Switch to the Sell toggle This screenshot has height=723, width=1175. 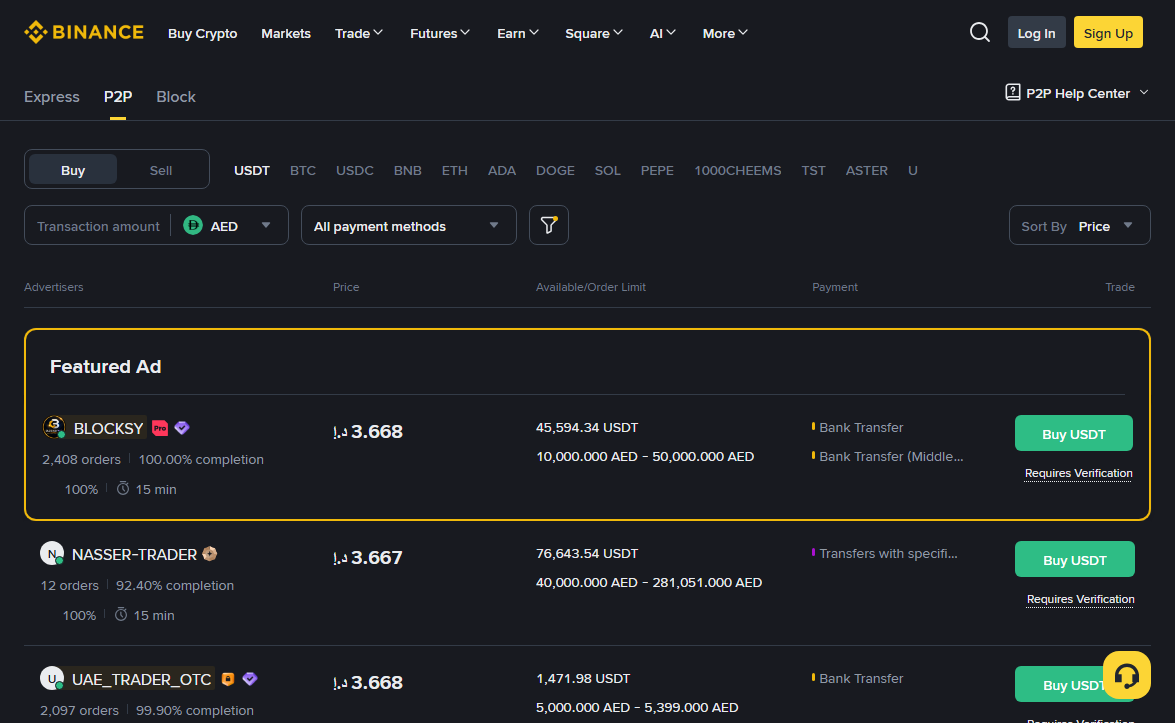pyautogui.click(x=160, y=169)
